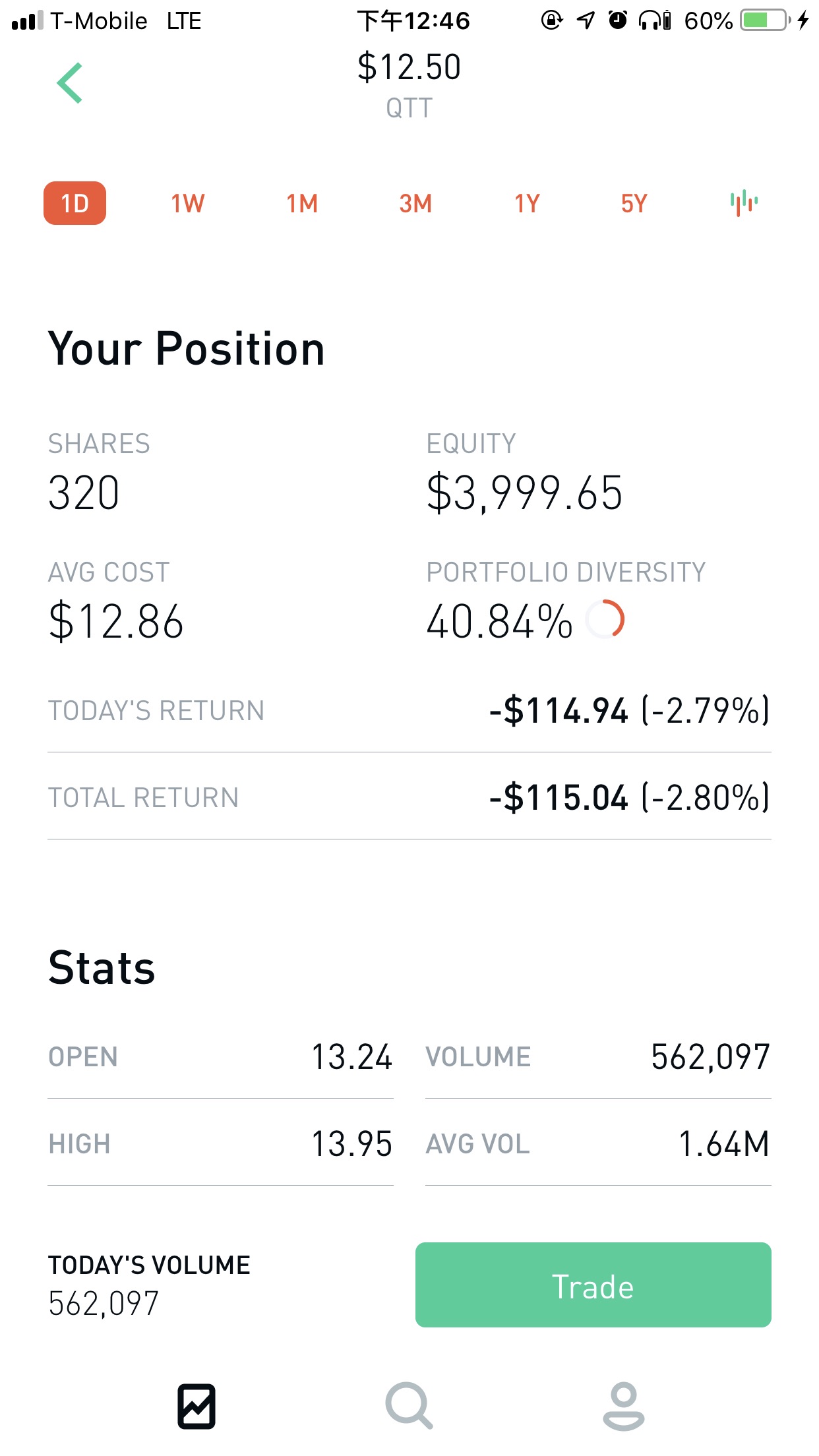
Task: Open the portfolio home tab icon
Action: click(197, 1406)
